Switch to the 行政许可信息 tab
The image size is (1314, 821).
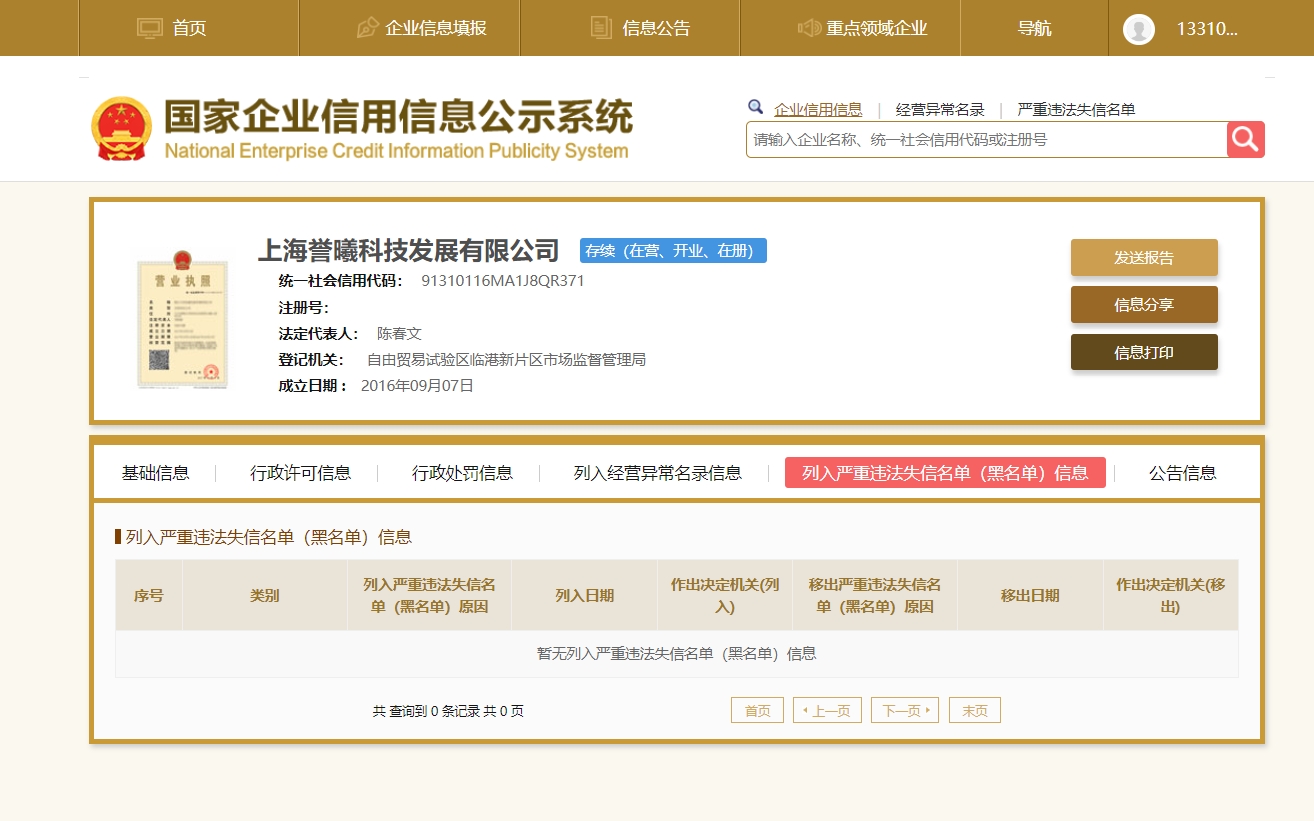(x=300, y=473)
